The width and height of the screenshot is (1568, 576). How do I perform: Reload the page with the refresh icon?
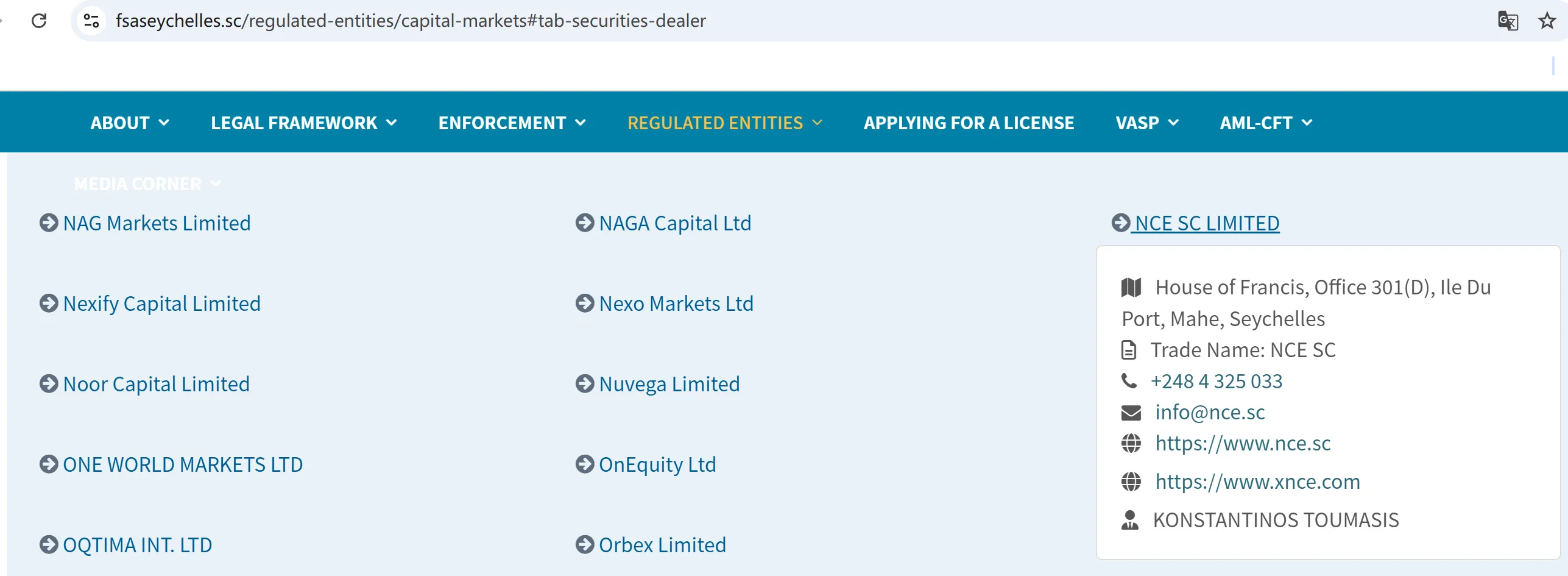[x=39, y=21]
